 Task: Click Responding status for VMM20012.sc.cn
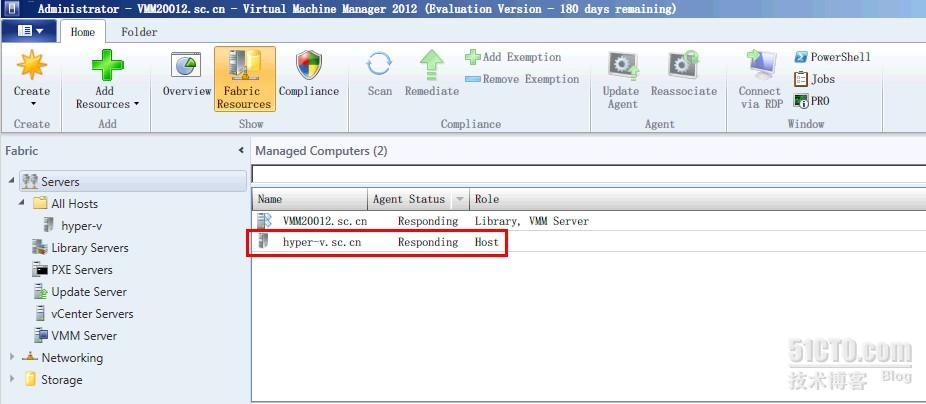(x=428, y=221)
